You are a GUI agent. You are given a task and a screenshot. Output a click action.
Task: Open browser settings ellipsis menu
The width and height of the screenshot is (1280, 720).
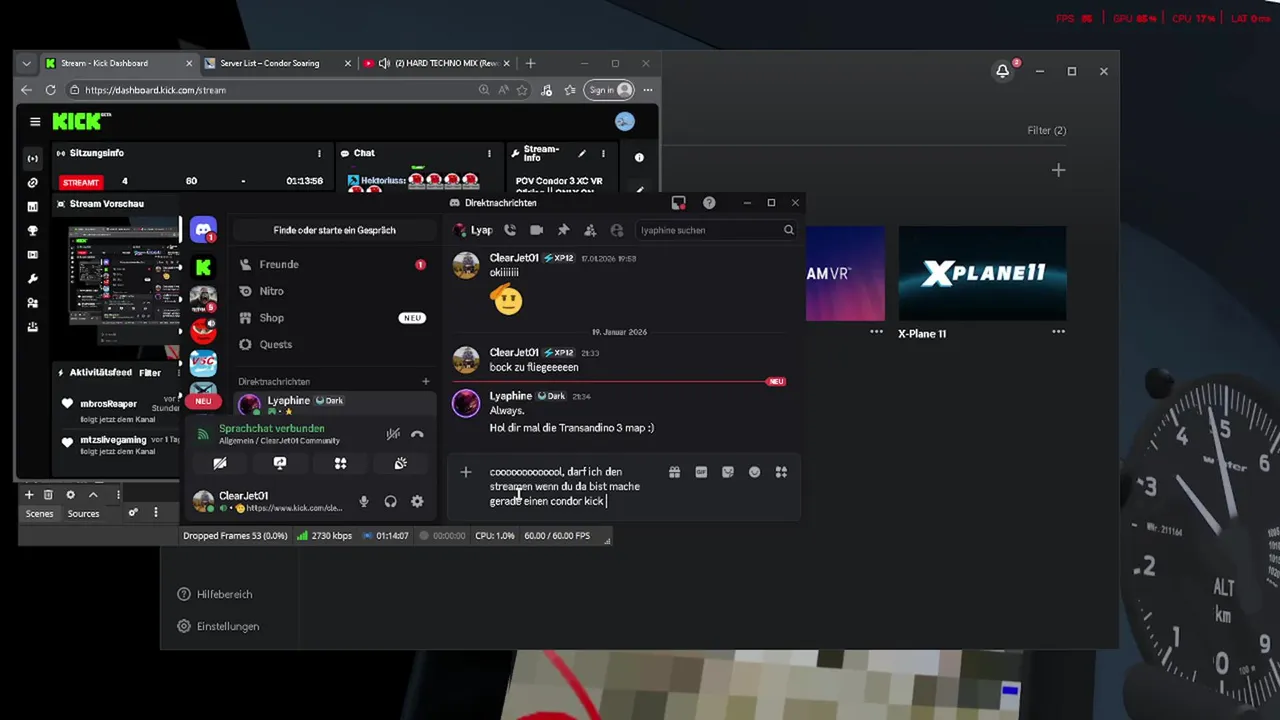point(648,90)
